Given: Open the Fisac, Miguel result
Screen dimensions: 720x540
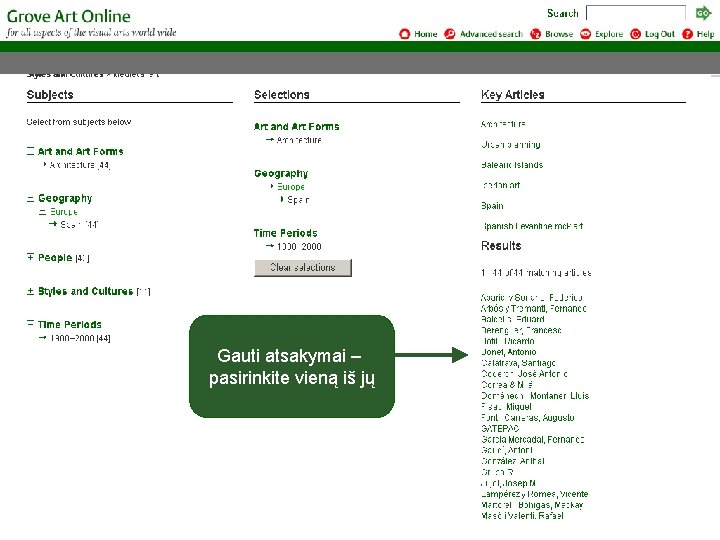Looking at the screenshot, I should tap(506, 407).
